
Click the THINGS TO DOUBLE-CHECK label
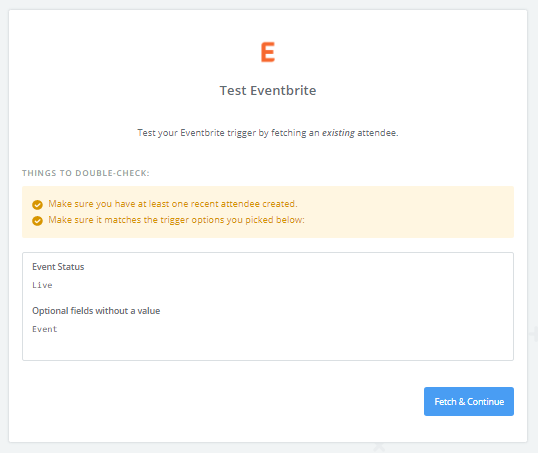(x=86, y=173)
